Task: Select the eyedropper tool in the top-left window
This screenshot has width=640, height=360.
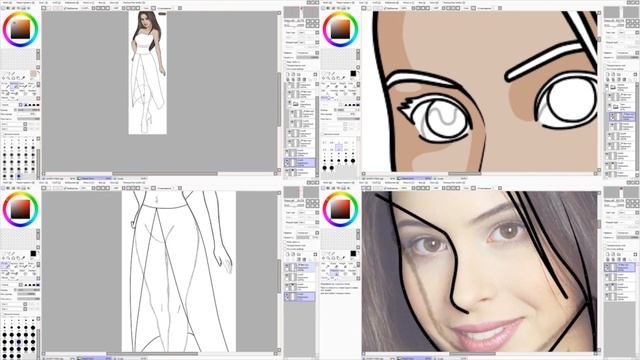Action: [23, 78]
